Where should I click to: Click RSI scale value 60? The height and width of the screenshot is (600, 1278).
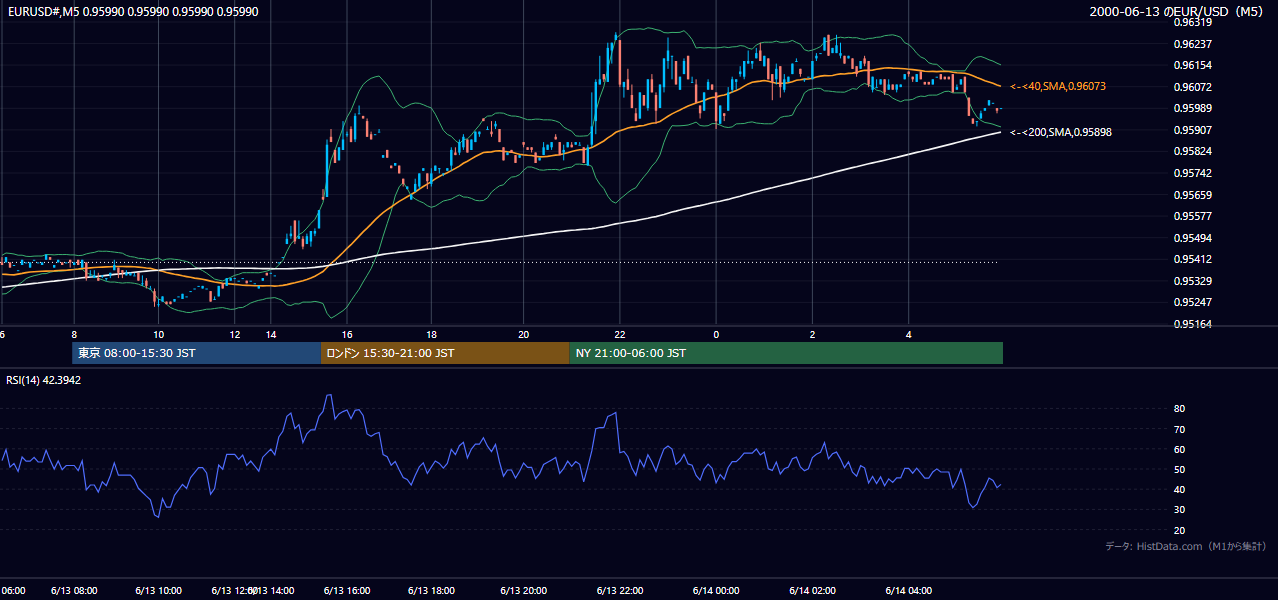[x=1180, y=449]
